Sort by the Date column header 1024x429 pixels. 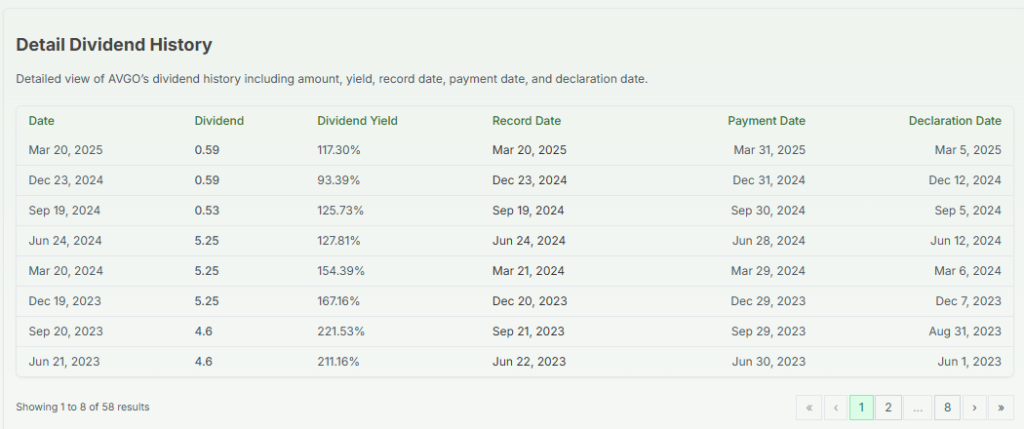coord(42,121)
